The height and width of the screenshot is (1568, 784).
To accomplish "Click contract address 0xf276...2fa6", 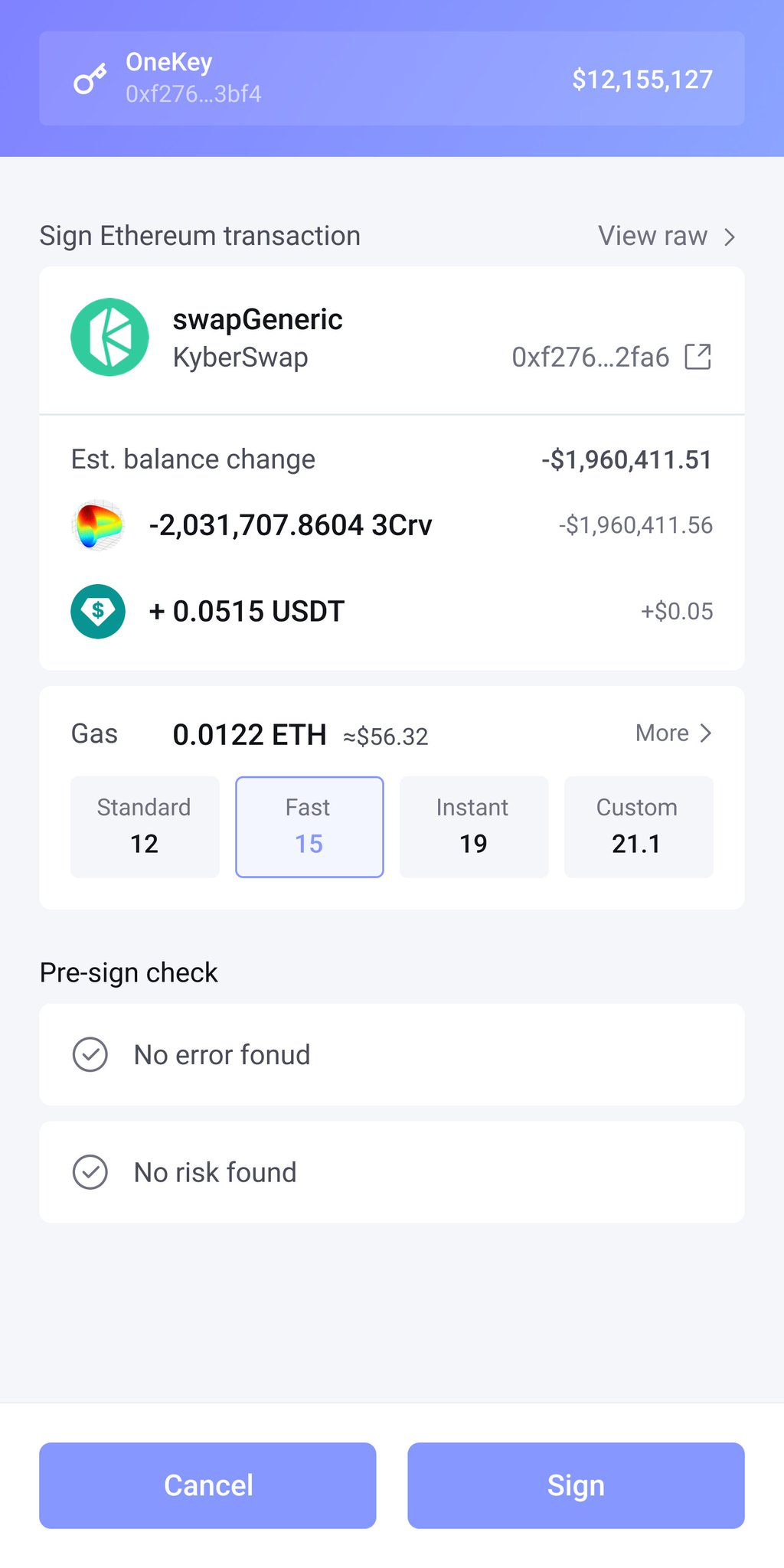I will [x=590, y=357].
